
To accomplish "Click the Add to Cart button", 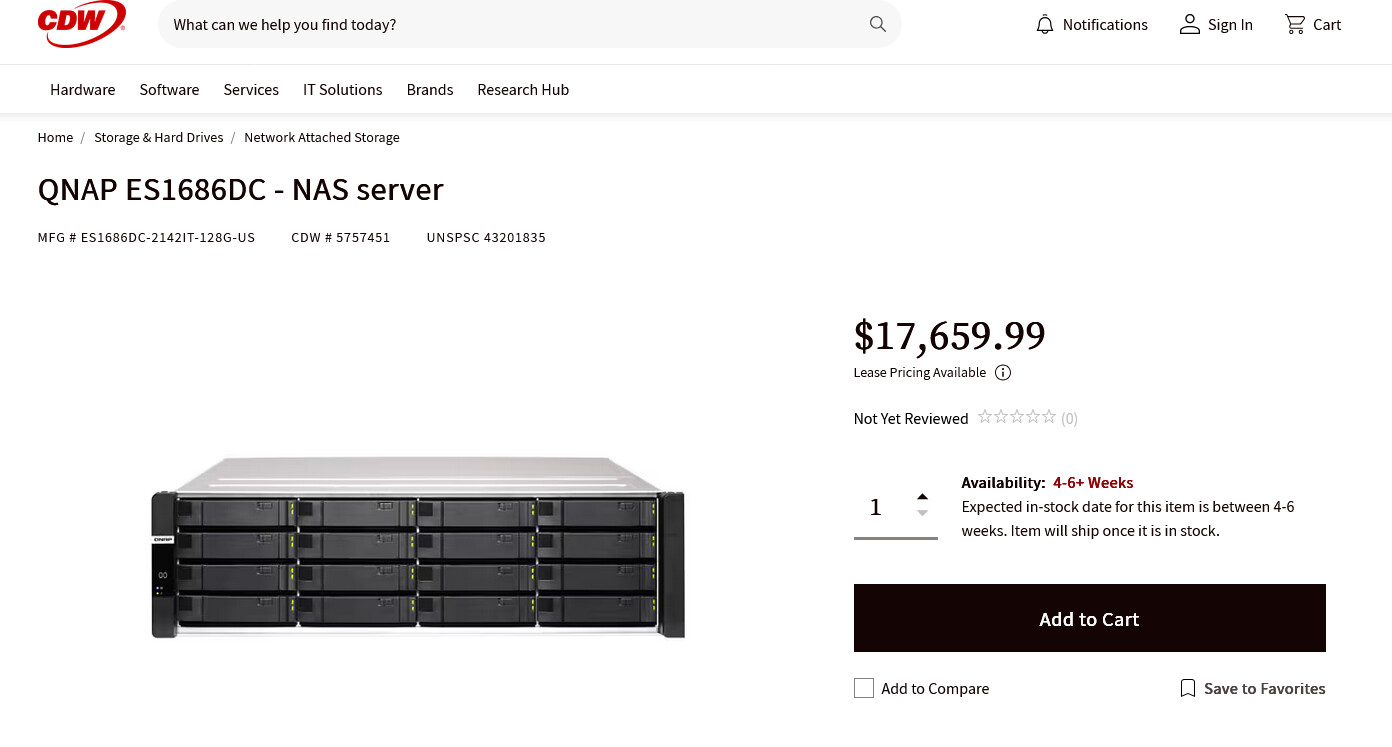I will pyautogui.click(x=1090, y=618).
